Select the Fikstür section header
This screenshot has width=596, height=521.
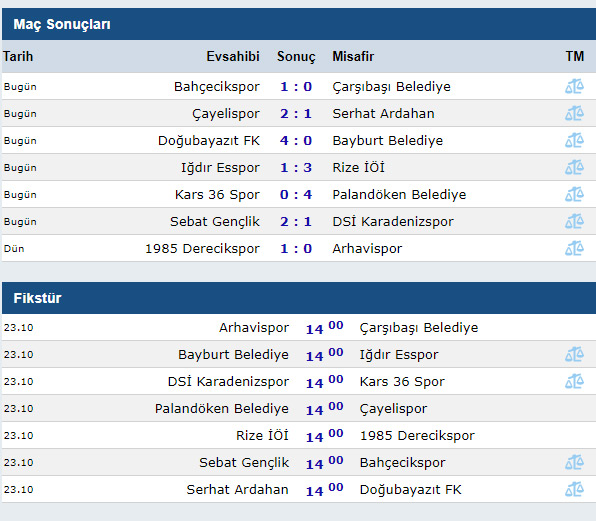(299, 298)
